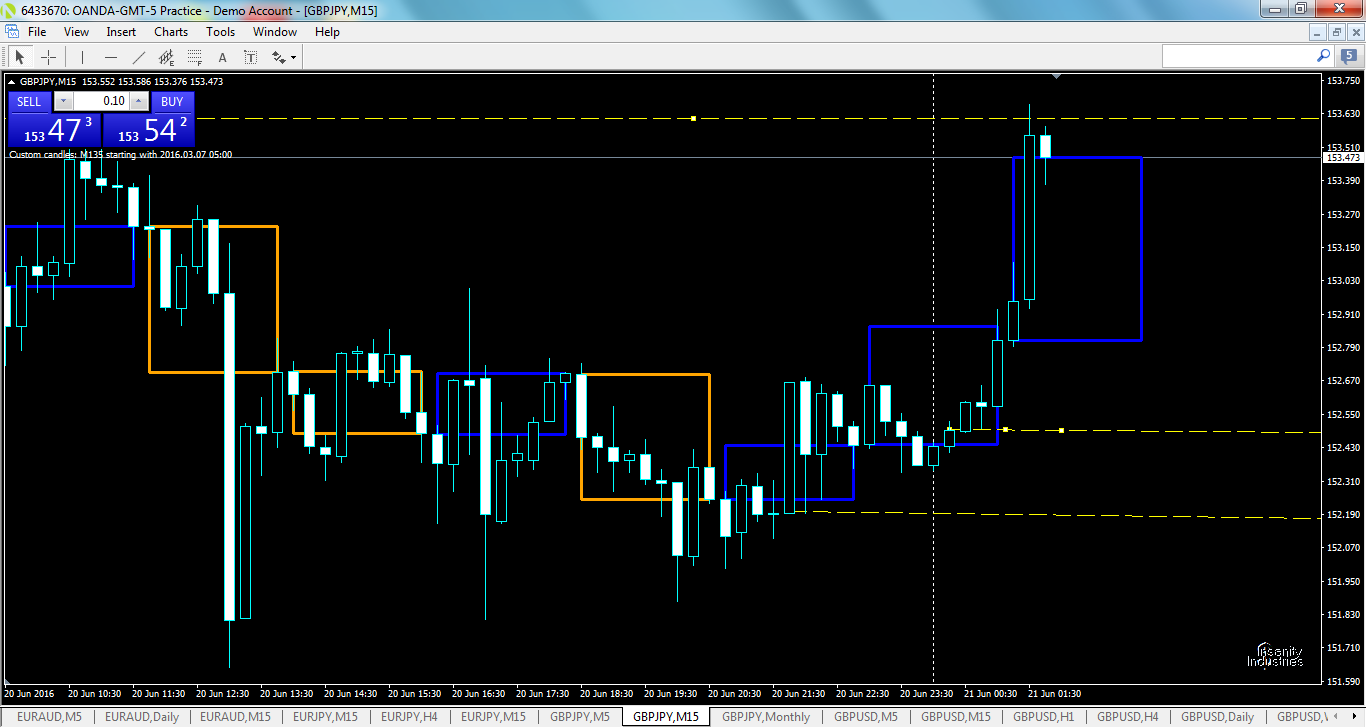This screenshot has height=728, width=1366.
Task: Switch to the GBPUSD,H4 chart tab
Action: 1127,716
